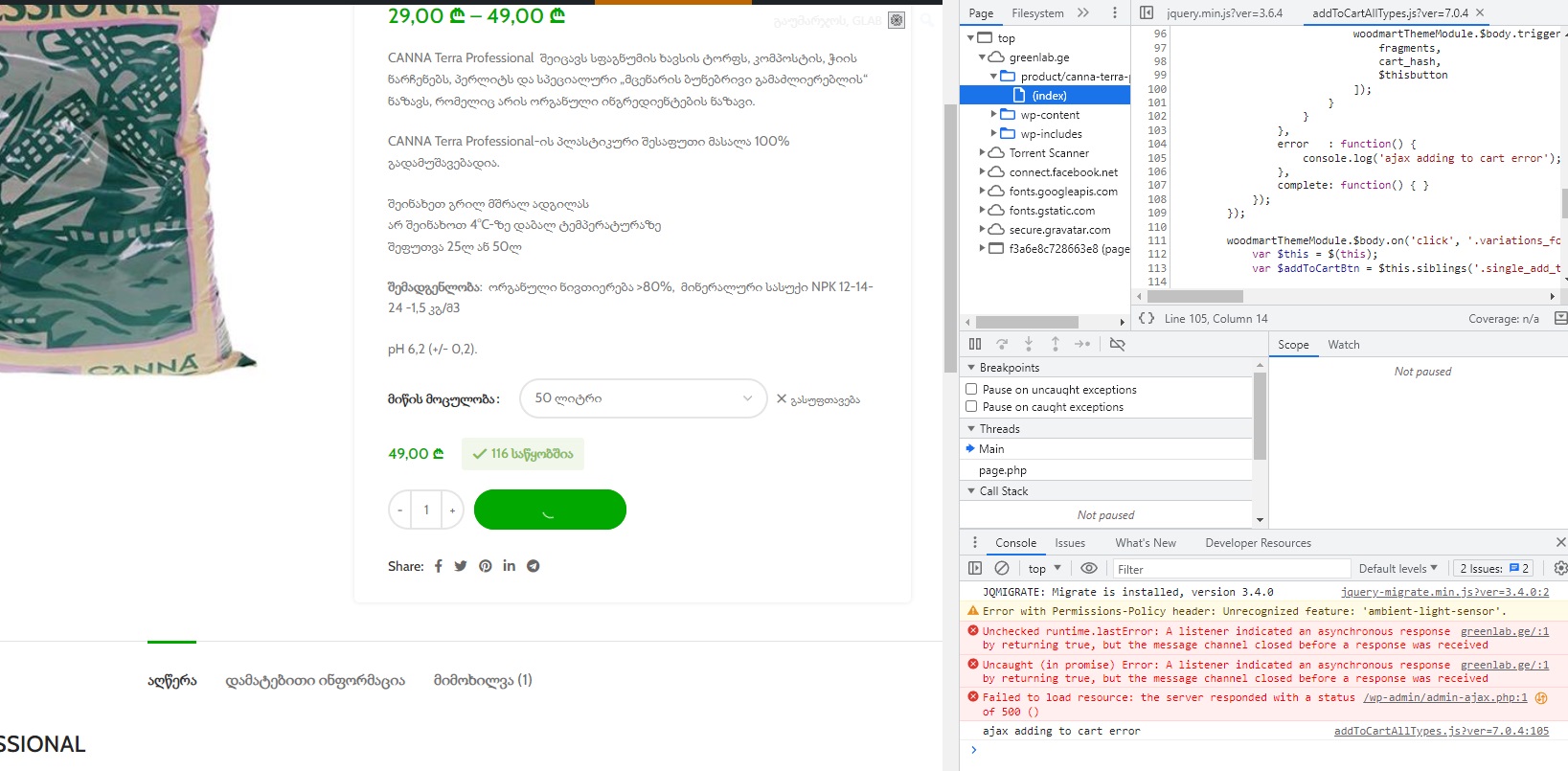Pause script execution in debugger
Screen dimensions: 1568x771
975,344
